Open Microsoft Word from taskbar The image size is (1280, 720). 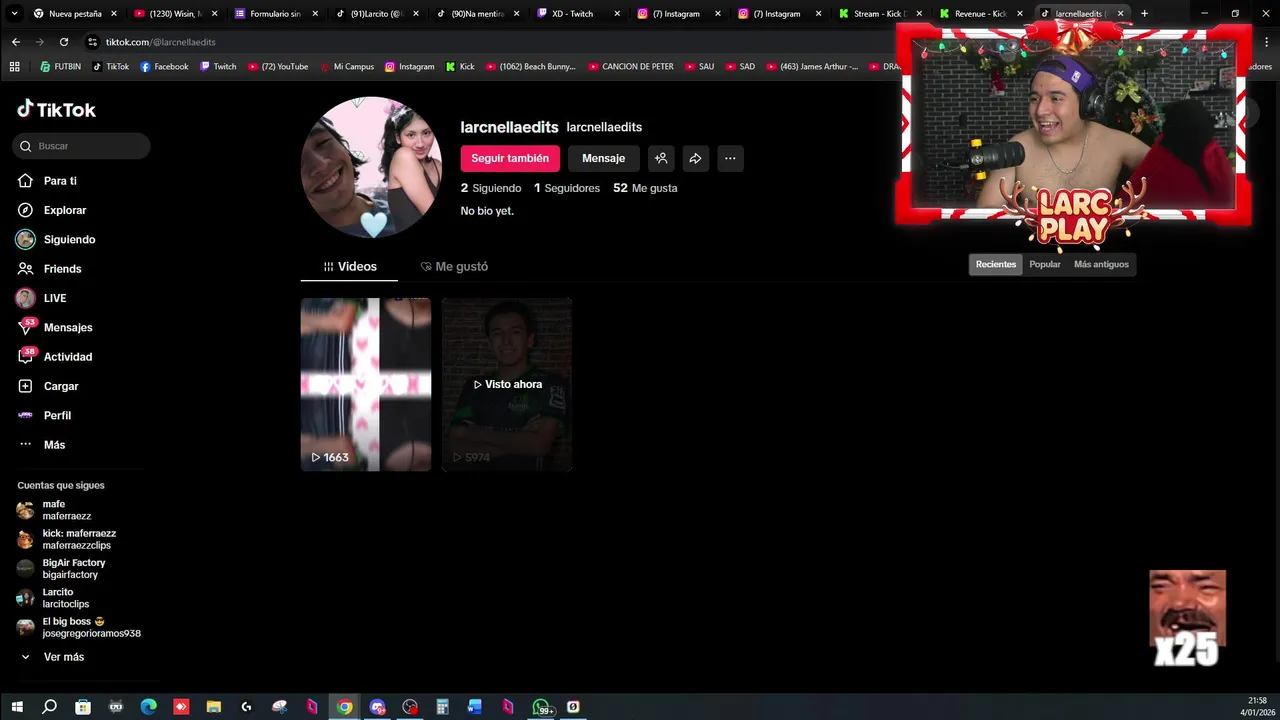pos(475,707)
